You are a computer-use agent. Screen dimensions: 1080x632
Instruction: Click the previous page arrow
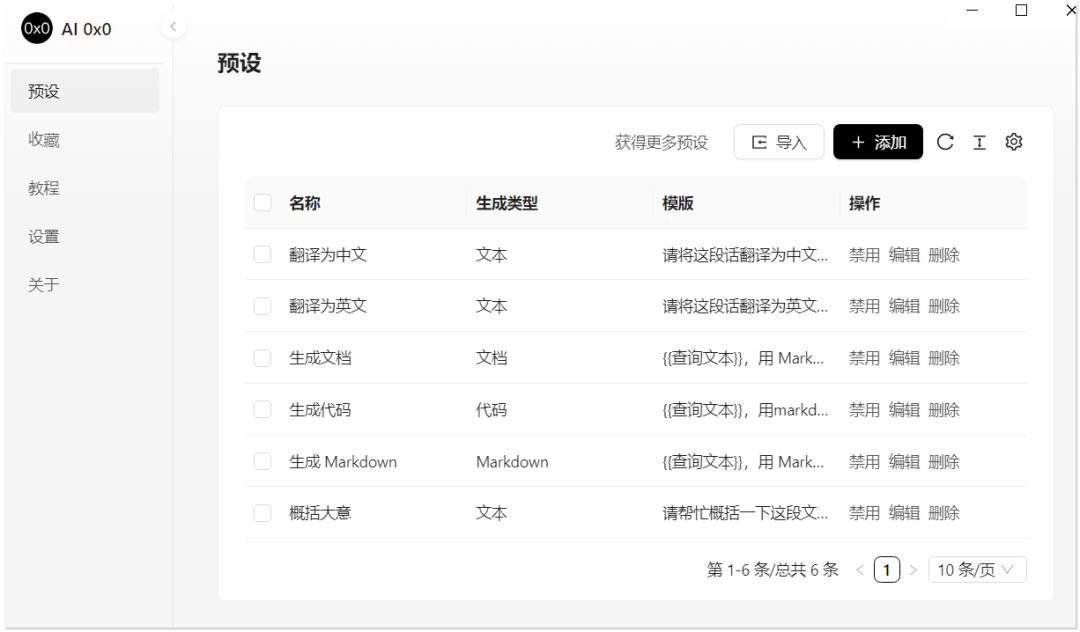861,568
